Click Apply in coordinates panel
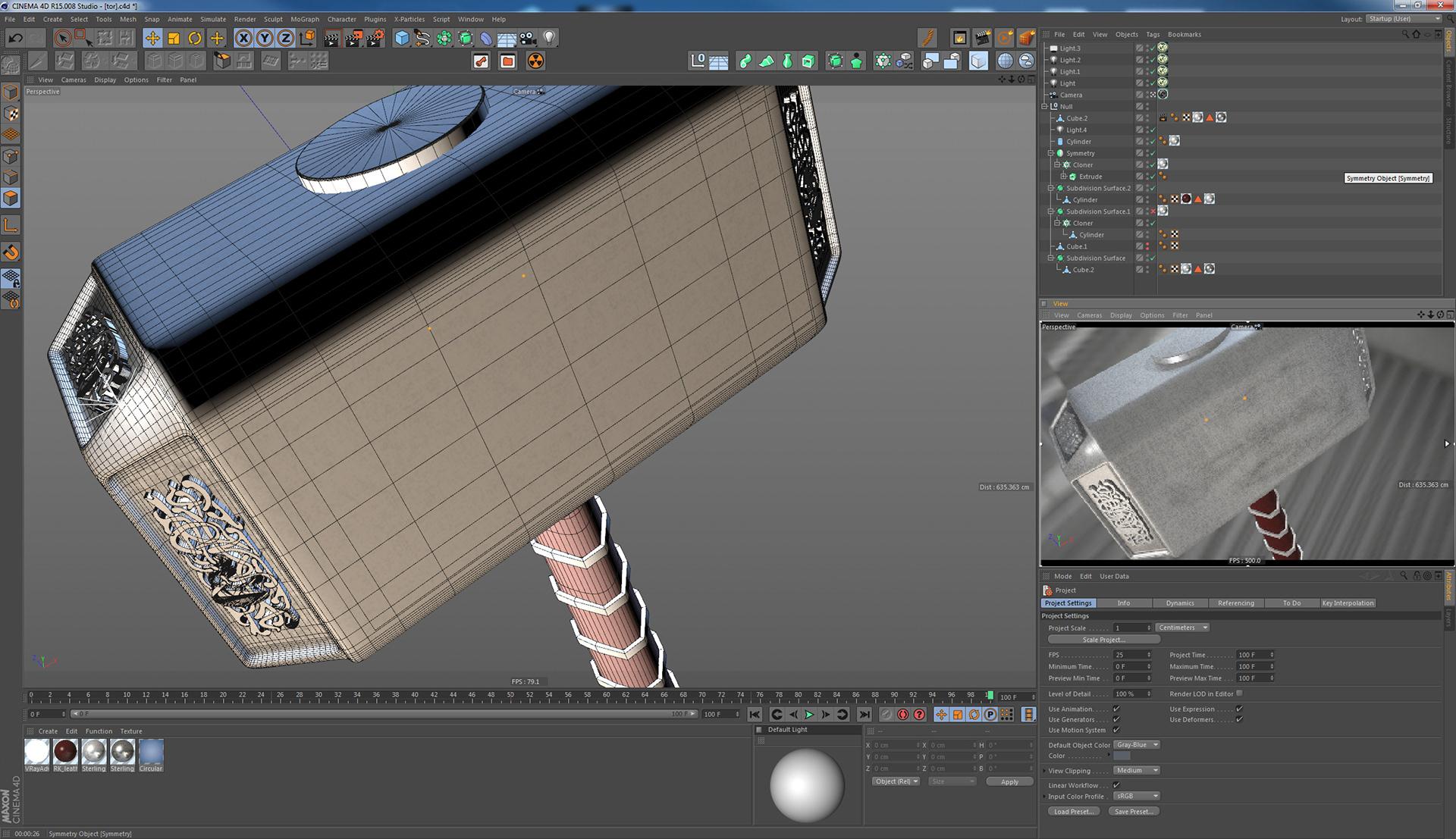This screenshot has height=839, width=1456. [x=1009, y=781]
